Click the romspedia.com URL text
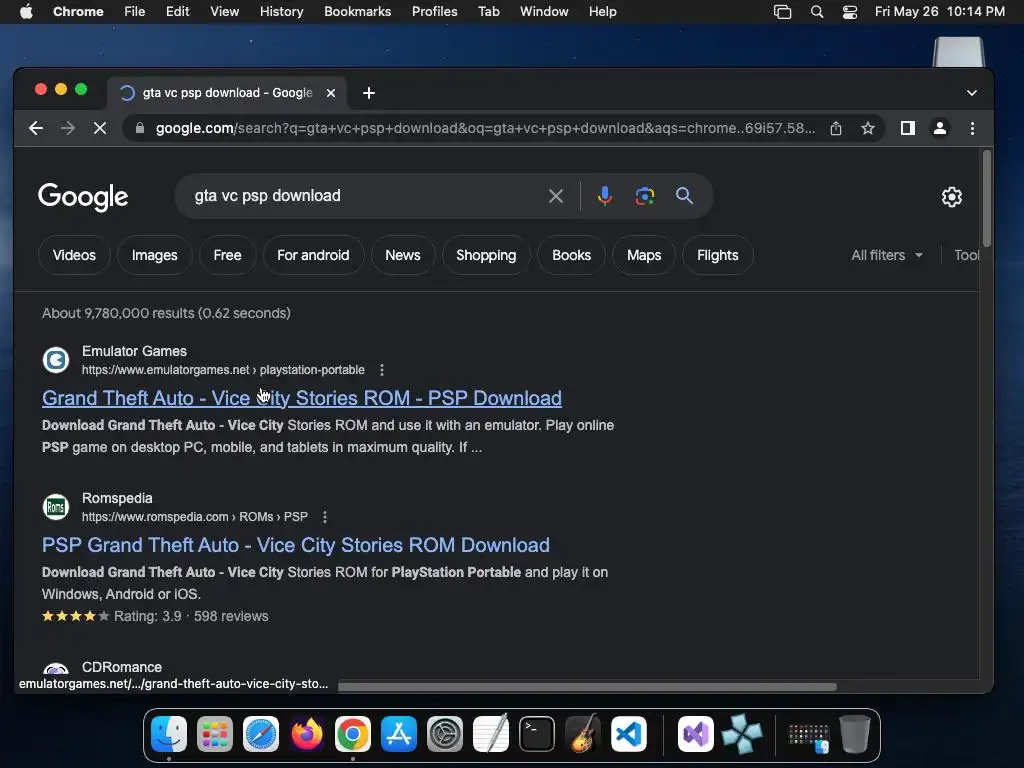The height and width of the screenshot is (768, 1024). coord(195,517)
